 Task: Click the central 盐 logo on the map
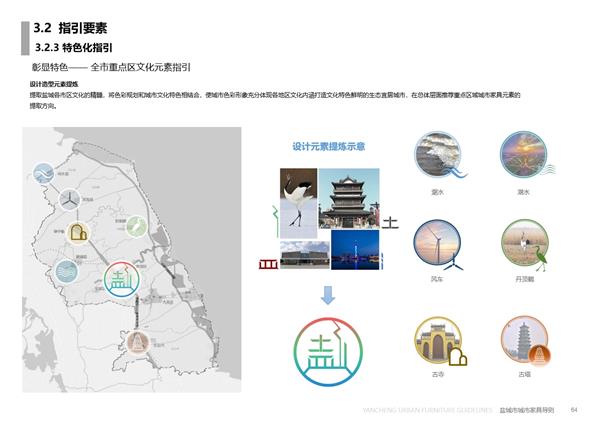(122, 281)
